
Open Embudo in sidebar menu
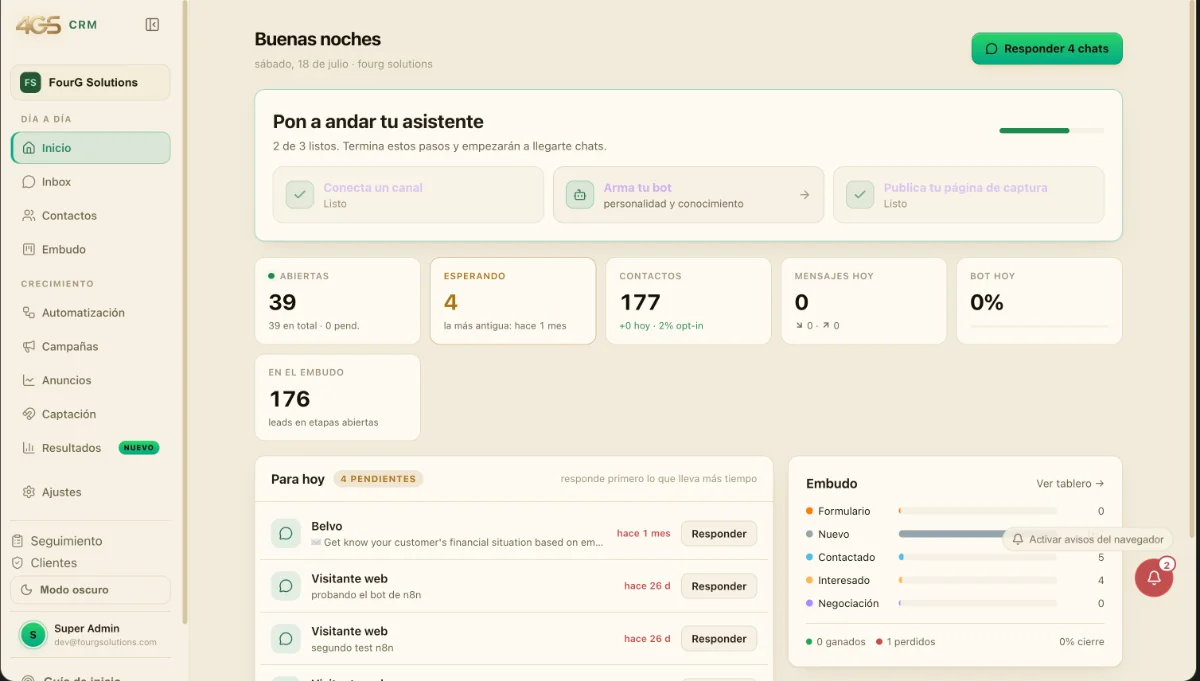[91, 250]
